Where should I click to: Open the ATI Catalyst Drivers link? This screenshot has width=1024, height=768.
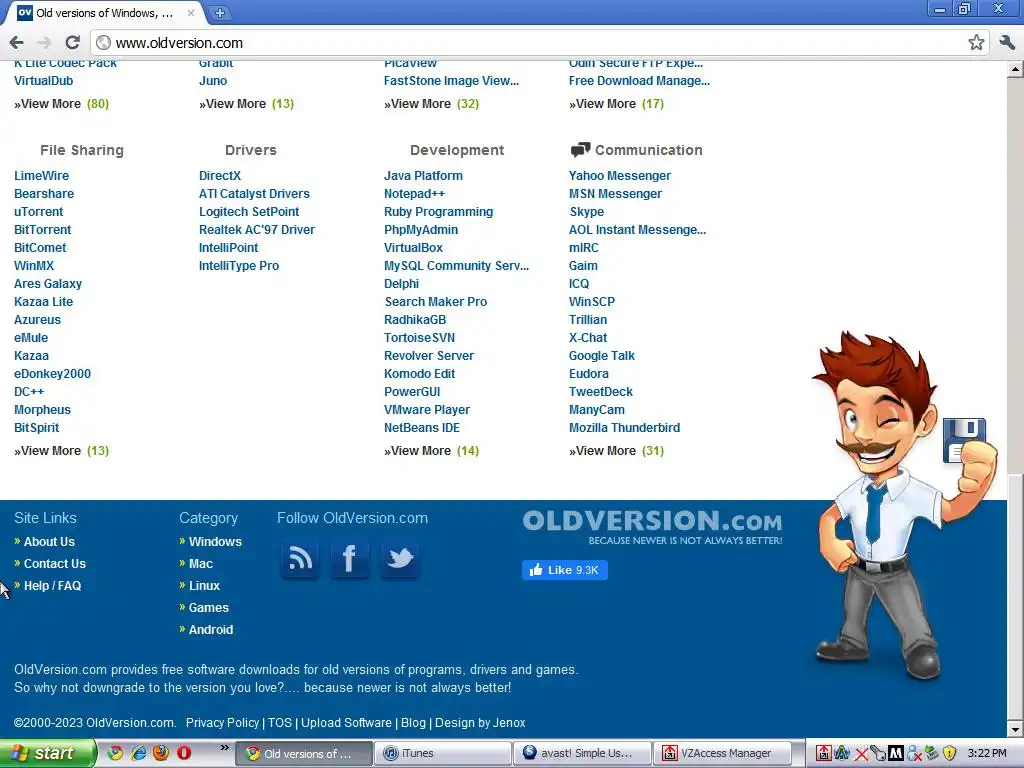pos(254,194)
